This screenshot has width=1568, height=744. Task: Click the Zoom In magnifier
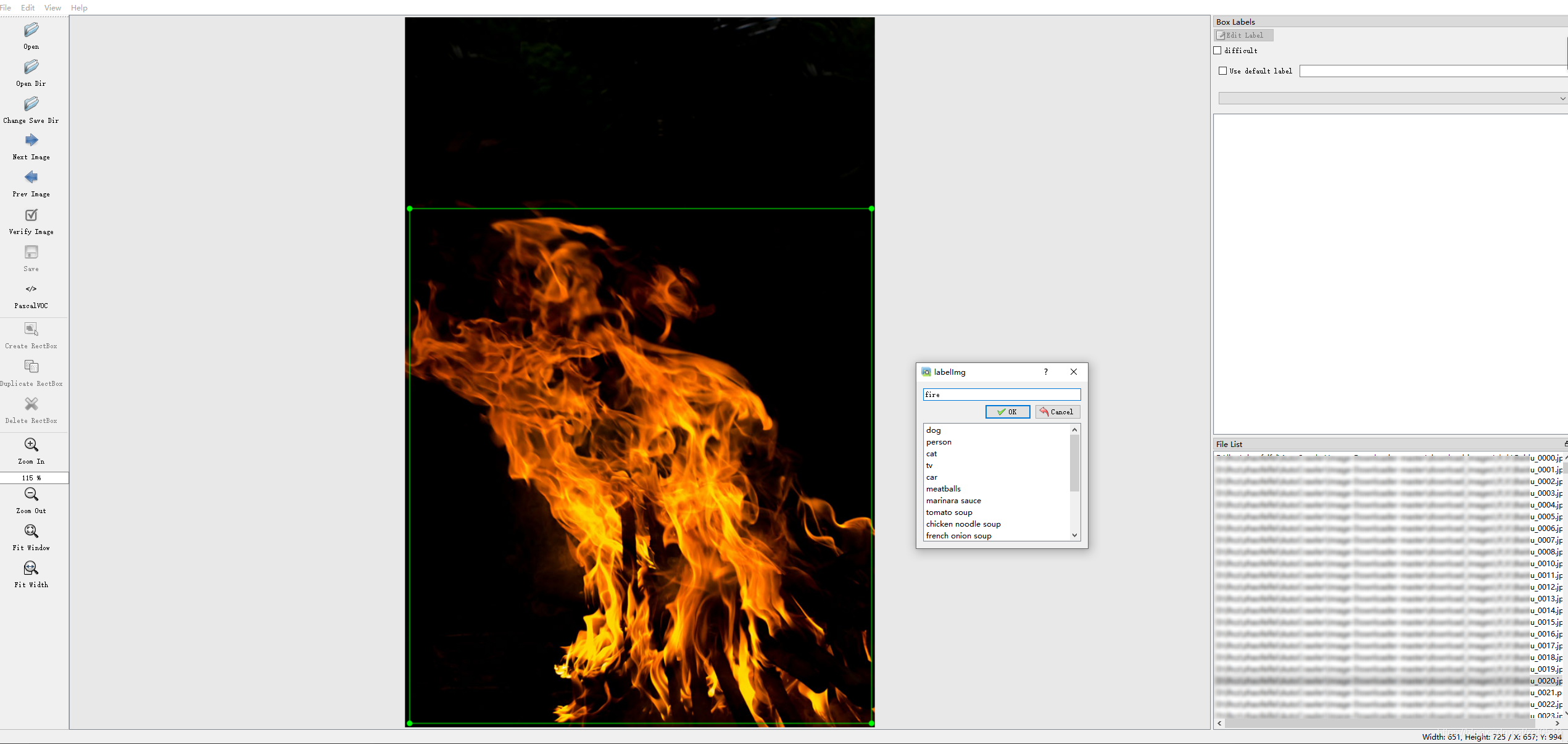31,445
